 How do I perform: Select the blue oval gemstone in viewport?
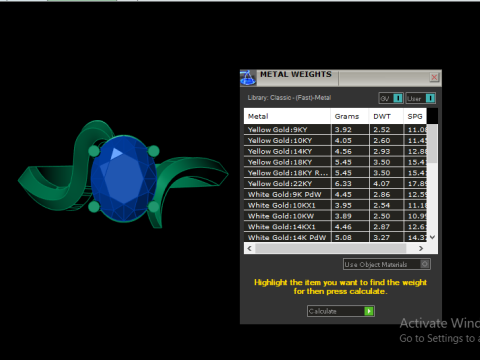point(124,179)
